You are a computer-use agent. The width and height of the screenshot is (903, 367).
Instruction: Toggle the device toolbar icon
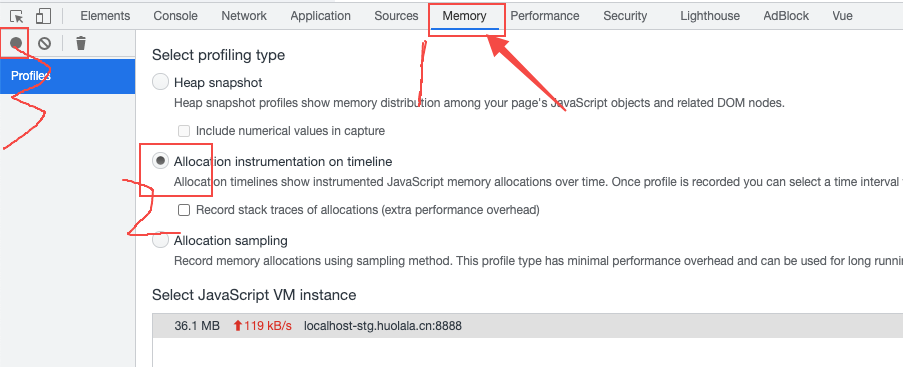(x=43, y=16)
